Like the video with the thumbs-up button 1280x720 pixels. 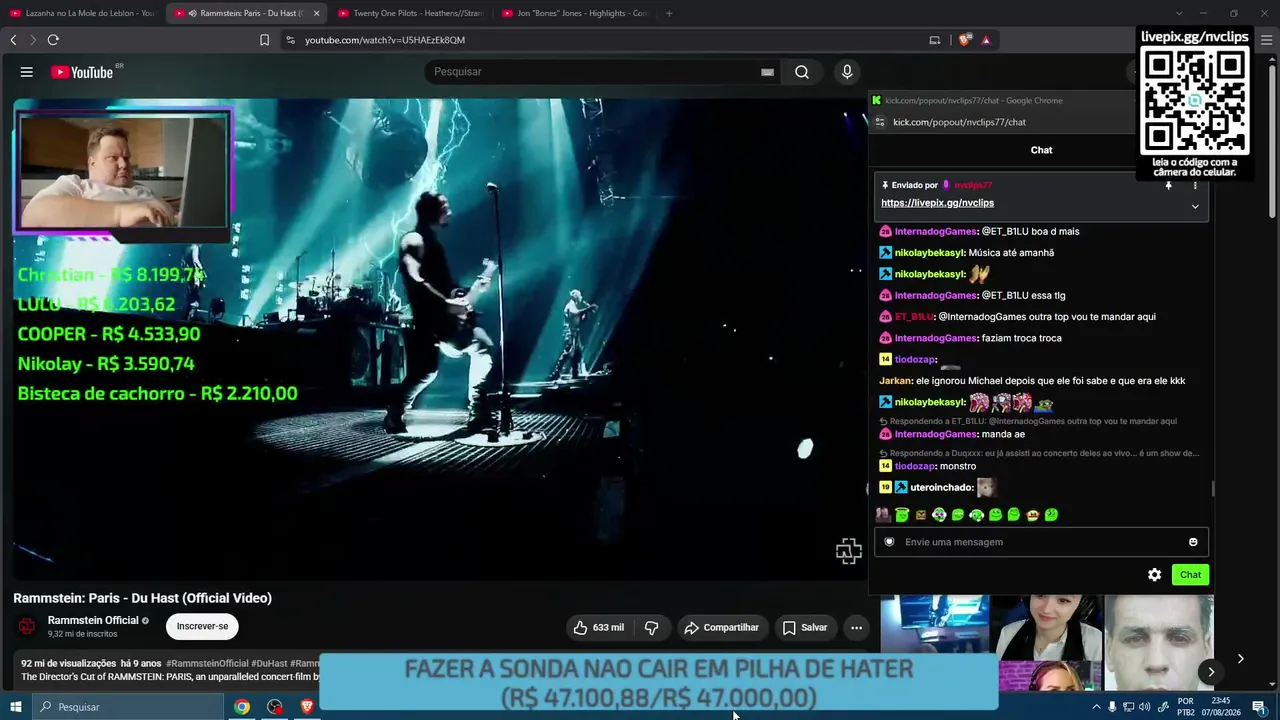point(599,628)
